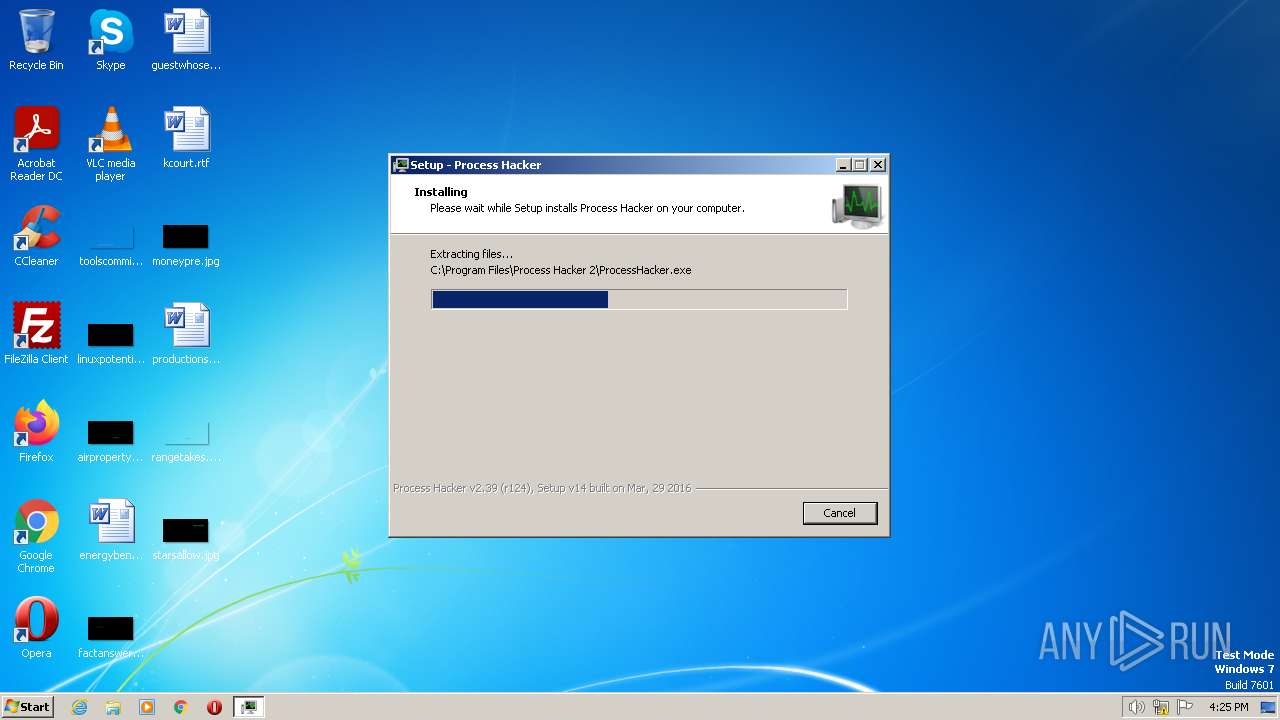This screenshot has width=1280, height=720.
Task: Open the Action Center flag icon
Action: [1185, 707]
